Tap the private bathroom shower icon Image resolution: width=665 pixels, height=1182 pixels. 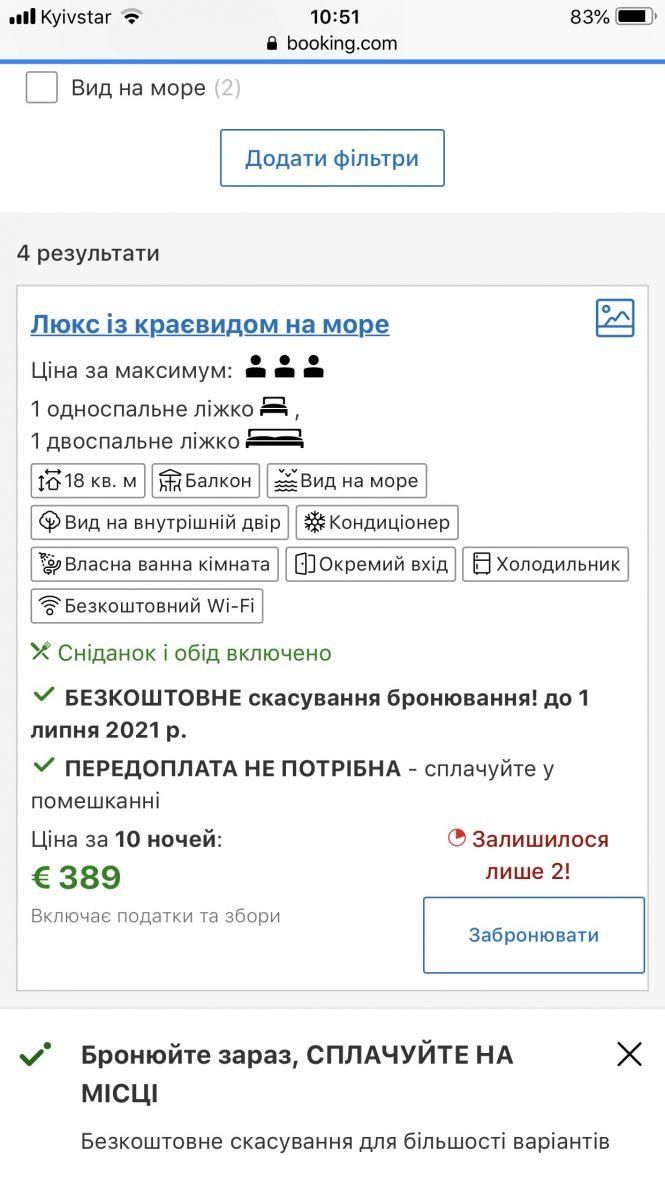coord(49,564)
